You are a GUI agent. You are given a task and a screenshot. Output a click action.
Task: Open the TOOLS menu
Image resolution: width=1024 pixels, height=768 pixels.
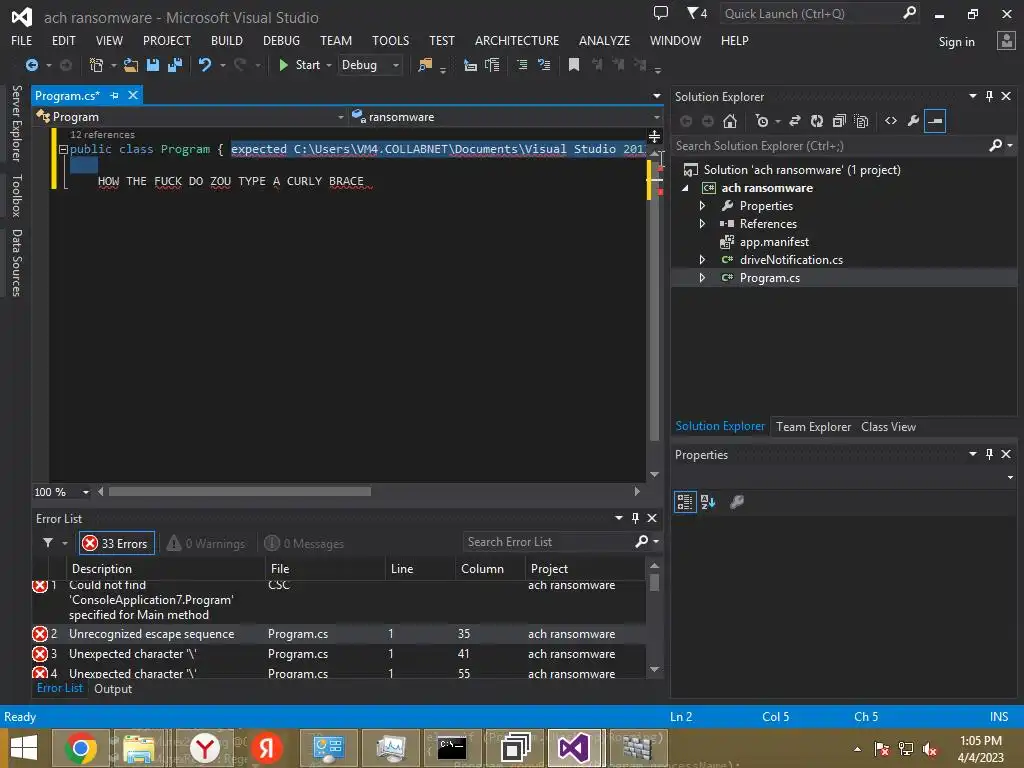pyautogui.click(x=391, y=40)
